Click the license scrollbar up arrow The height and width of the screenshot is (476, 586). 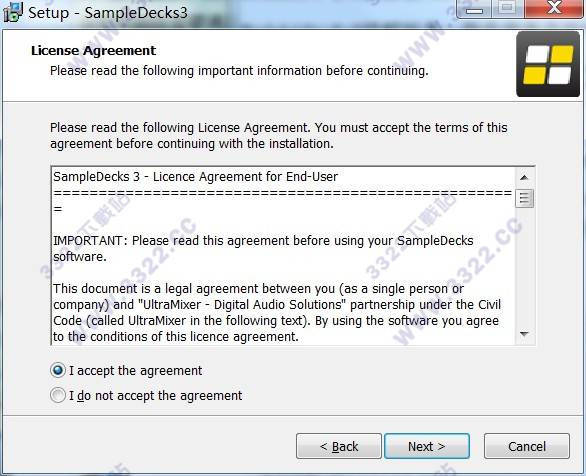point(524,177)
